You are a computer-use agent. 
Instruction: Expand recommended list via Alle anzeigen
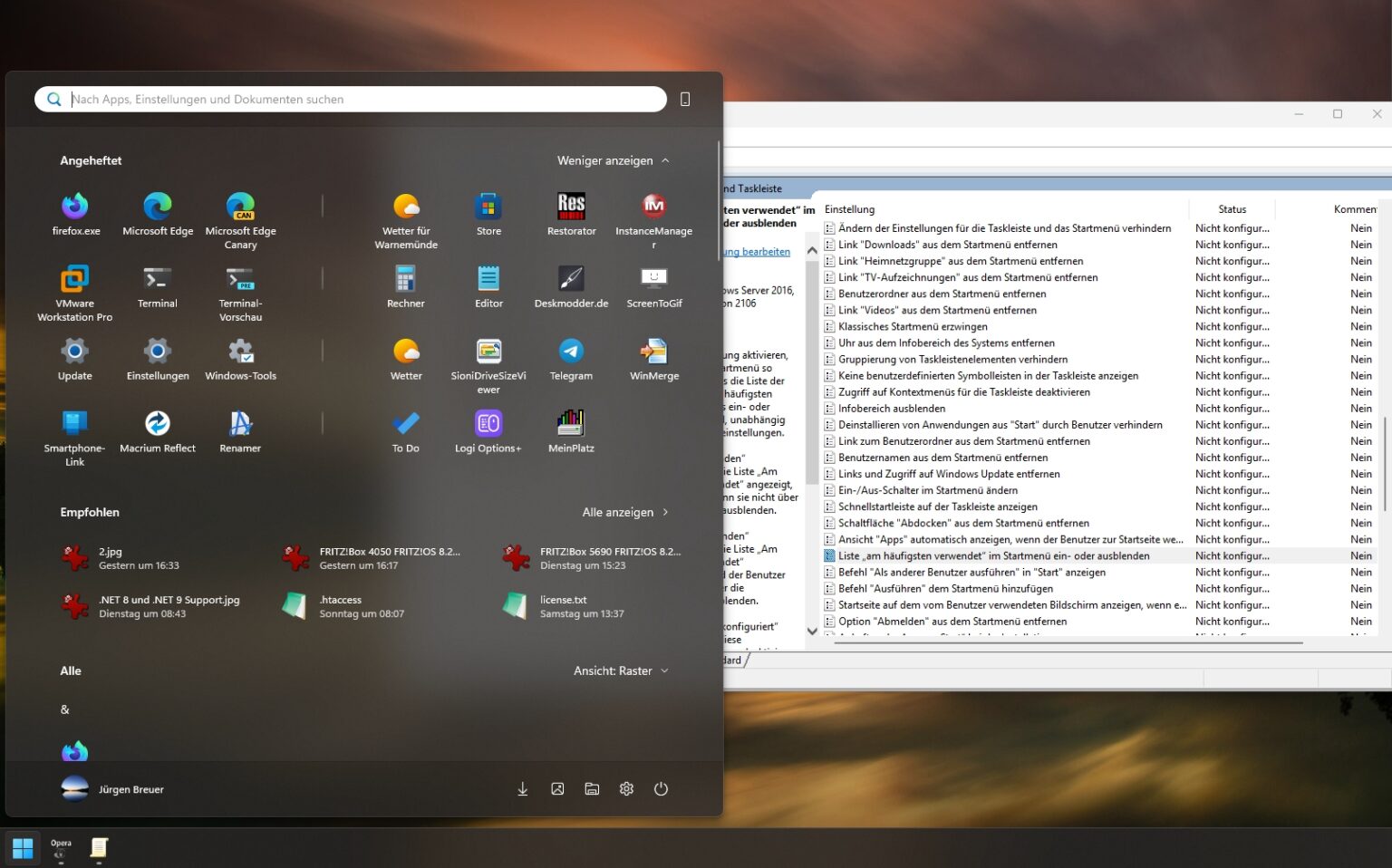coord(625,512)
